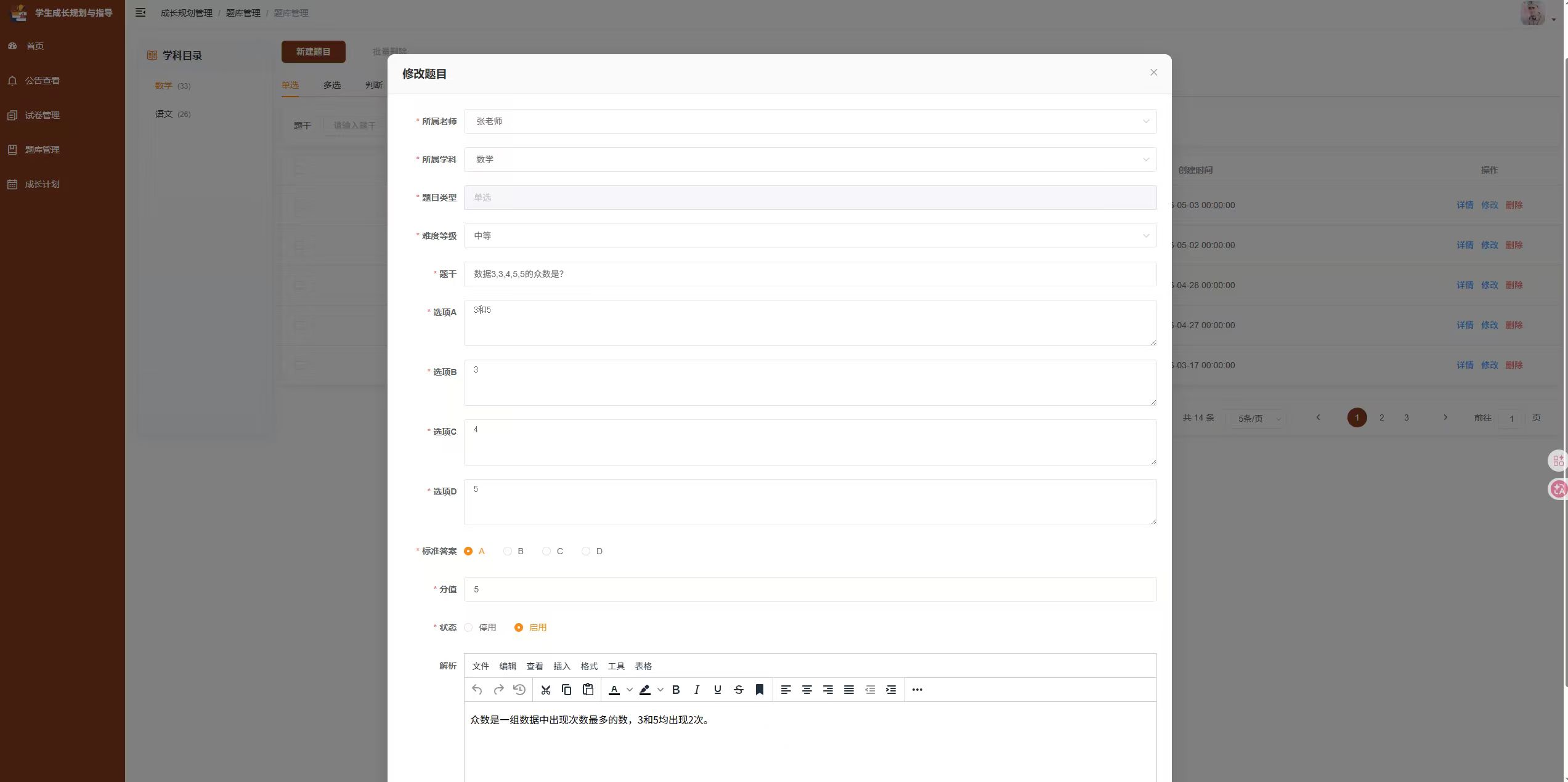Go to next page arrow
Viewport: 1568px width, 782px height.
(x=1445, y=417)
